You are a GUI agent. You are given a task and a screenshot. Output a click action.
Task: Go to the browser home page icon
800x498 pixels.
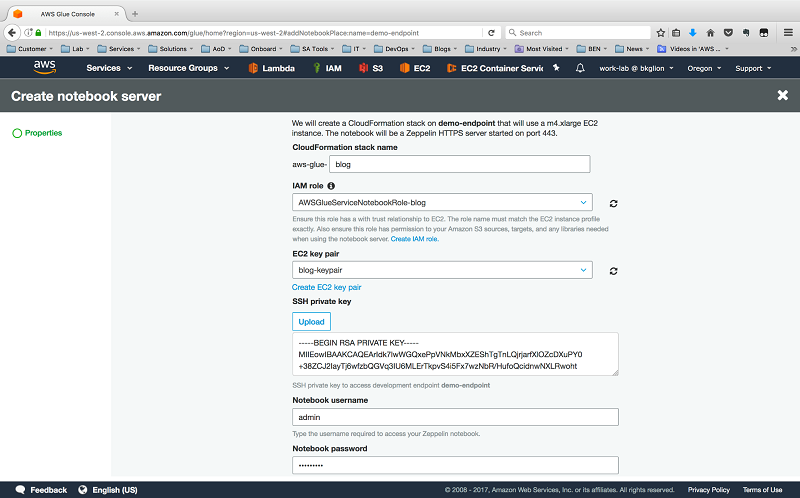click(710, 33)
